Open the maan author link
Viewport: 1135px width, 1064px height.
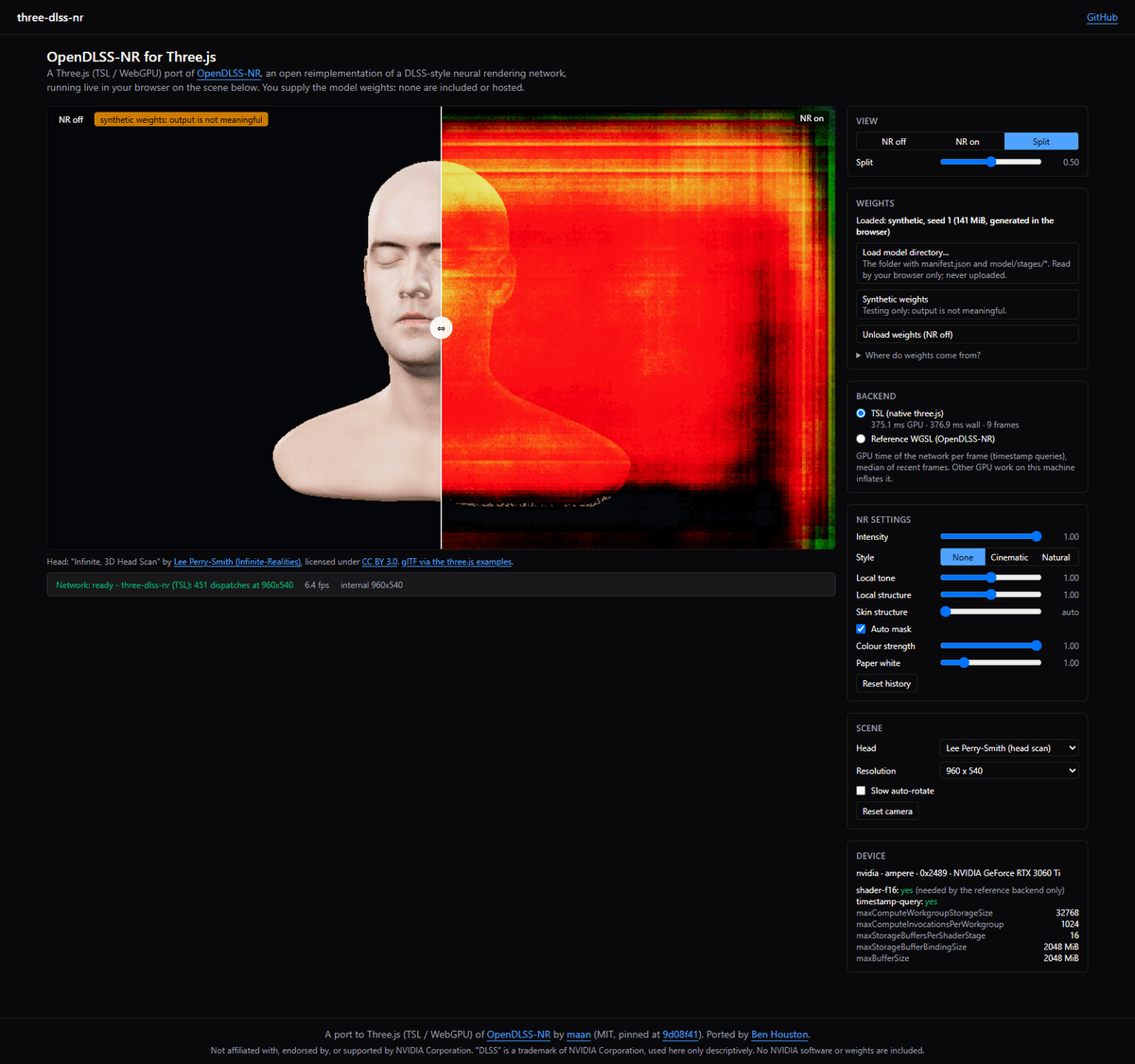coord(579,1035)
